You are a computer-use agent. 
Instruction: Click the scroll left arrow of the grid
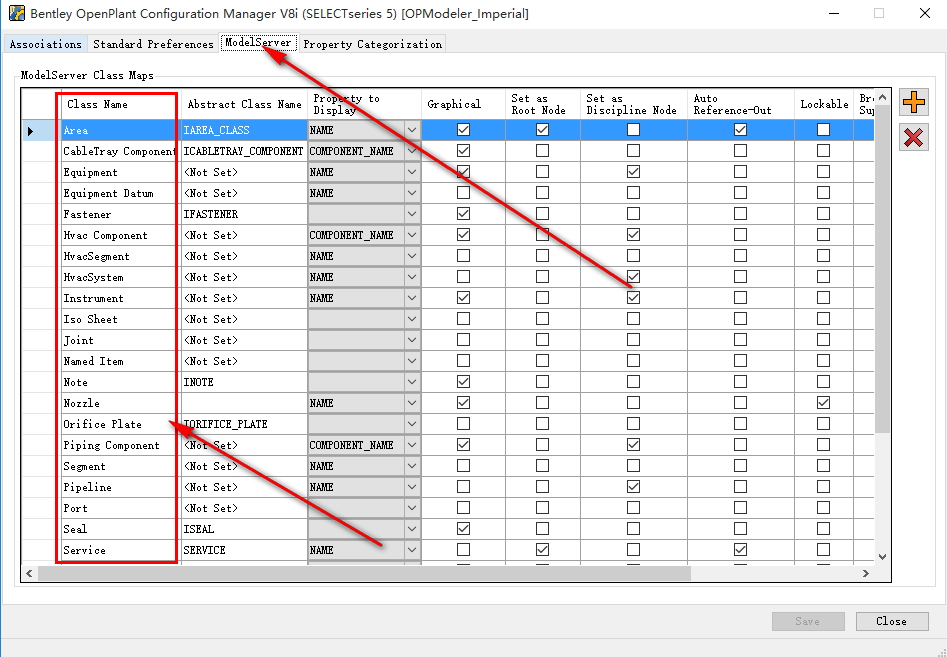point(29,573)
